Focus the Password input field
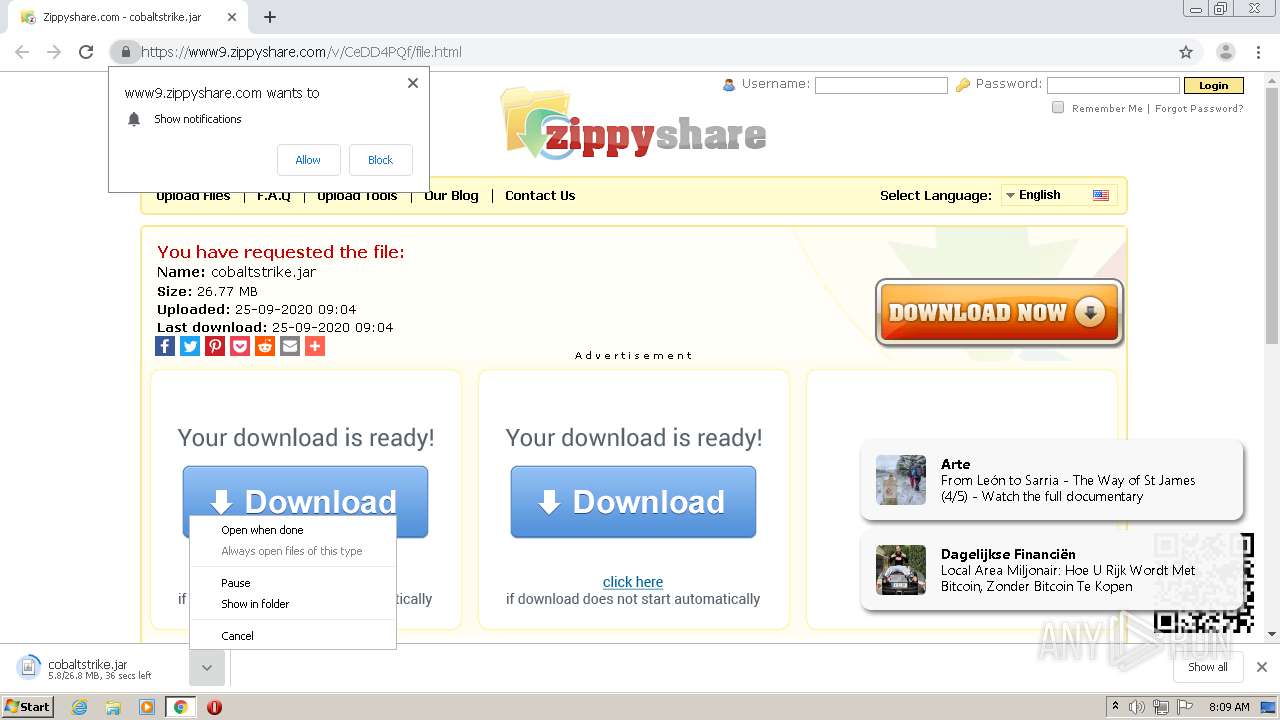The height and width of the screenshot is (720, 1280). point(1113,86)
